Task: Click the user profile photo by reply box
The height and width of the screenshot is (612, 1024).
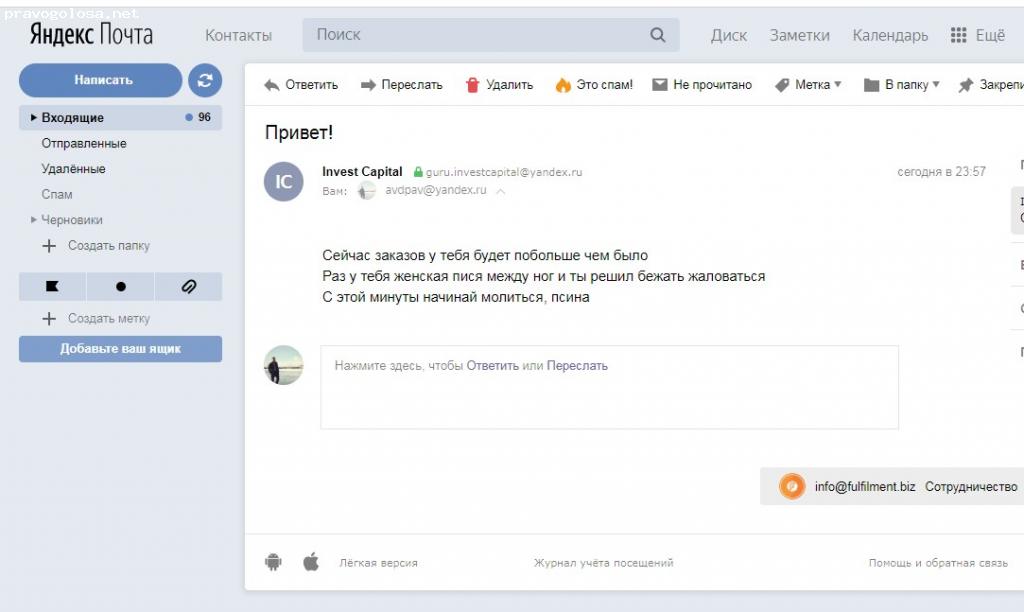Action: [283, 365]
